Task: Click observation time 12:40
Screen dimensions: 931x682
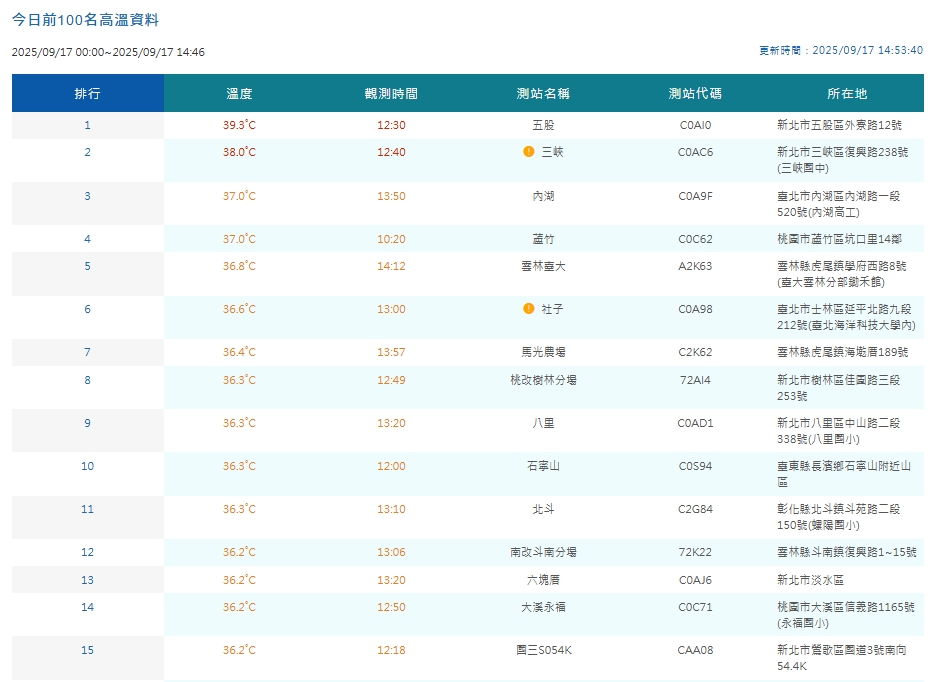Action: pos(391,152)
